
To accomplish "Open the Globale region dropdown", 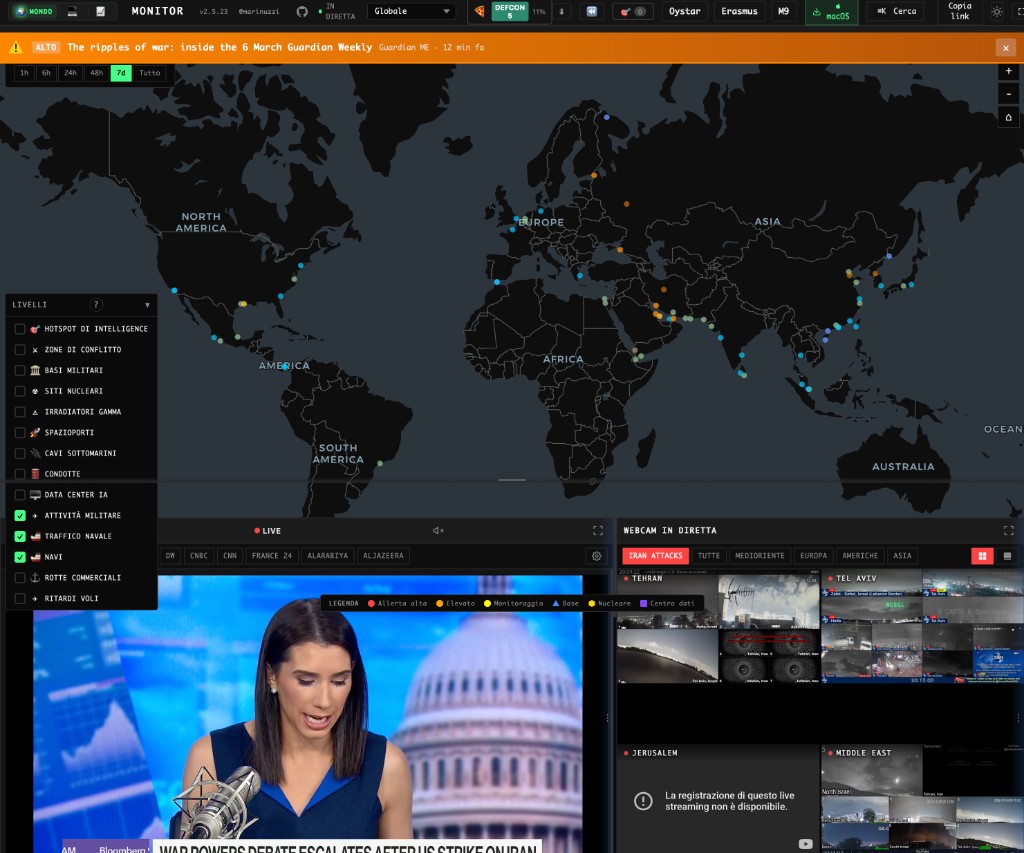I will point(411,12).
